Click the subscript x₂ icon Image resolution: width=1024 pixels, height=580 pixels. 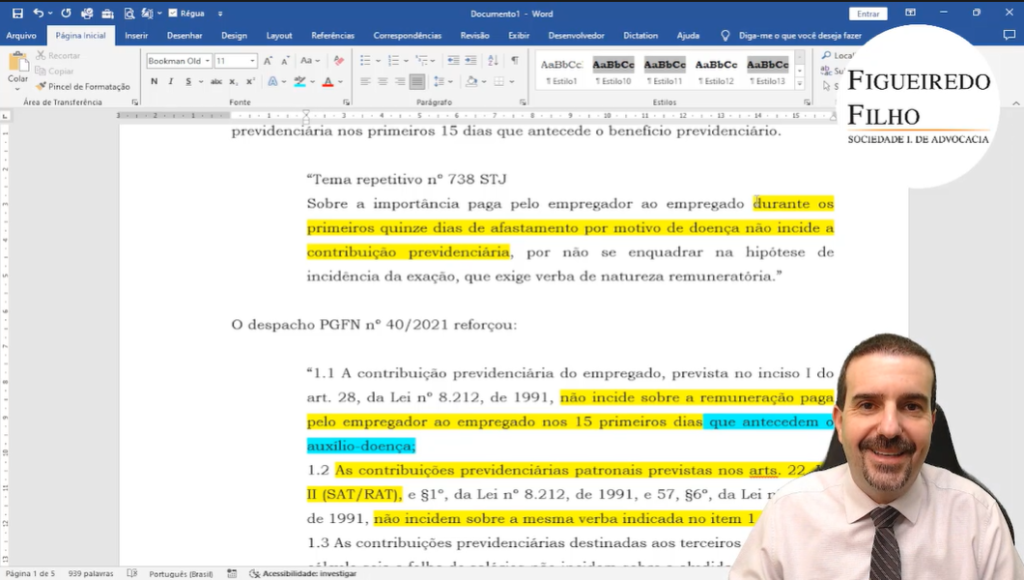pos(233,82)
